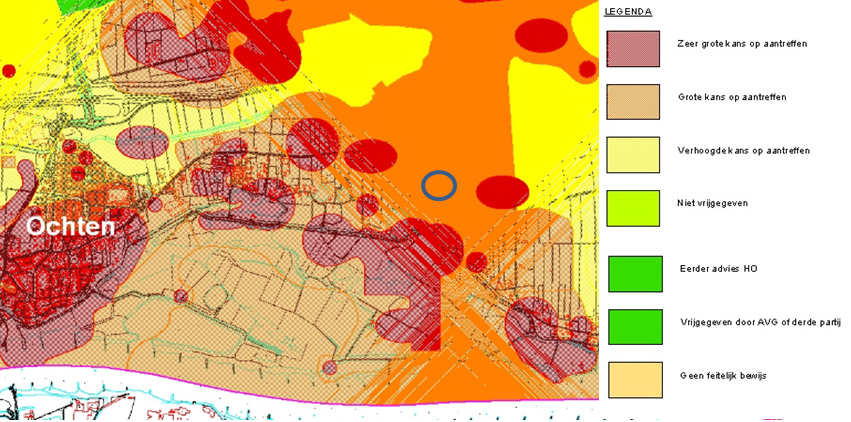The image size is (851, 422).
Task: Click the 'Geen feitelijk bewijs' swatch
Action: (x=636, y=380)
